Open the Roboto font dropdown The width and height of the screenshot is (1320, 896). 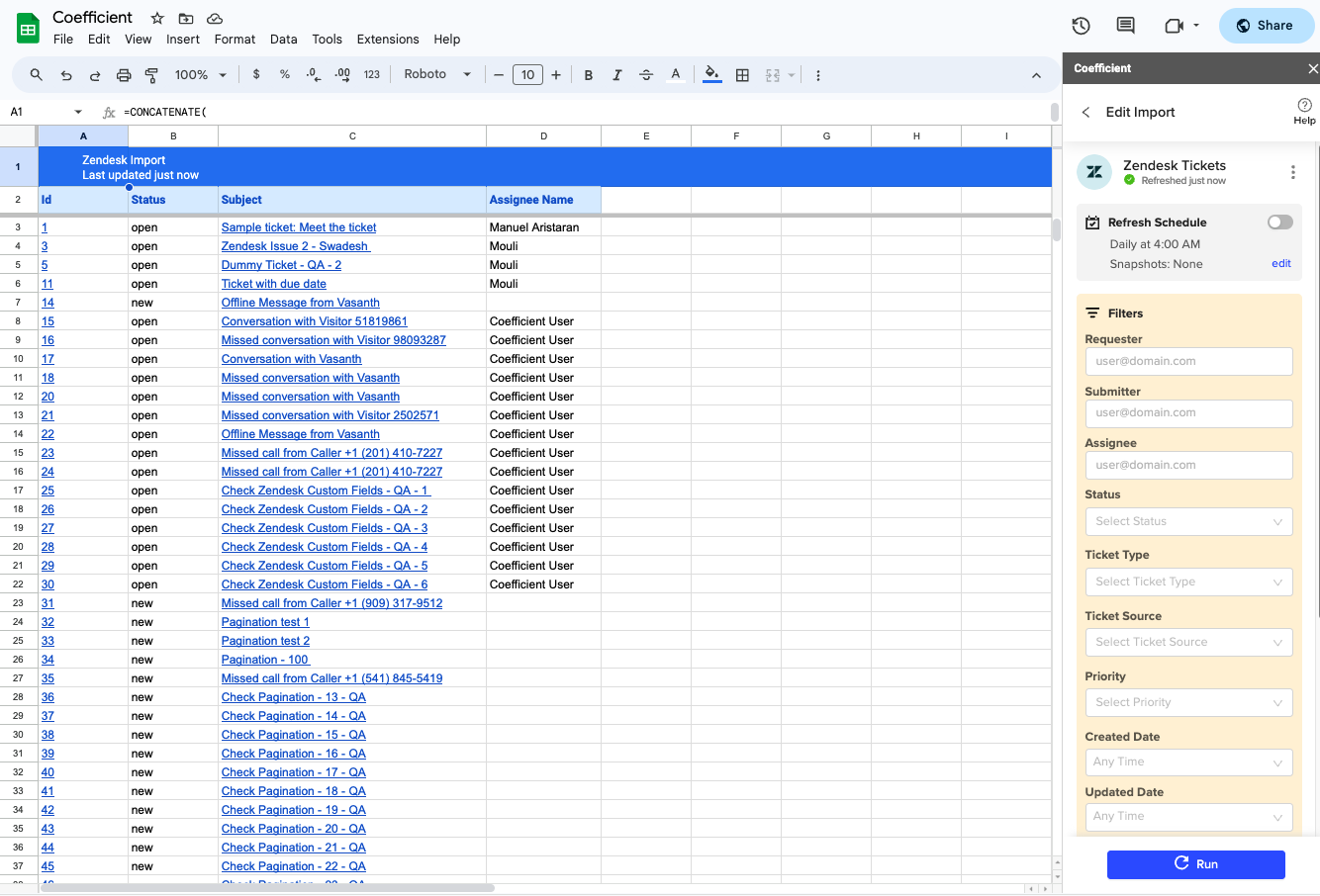437,74
